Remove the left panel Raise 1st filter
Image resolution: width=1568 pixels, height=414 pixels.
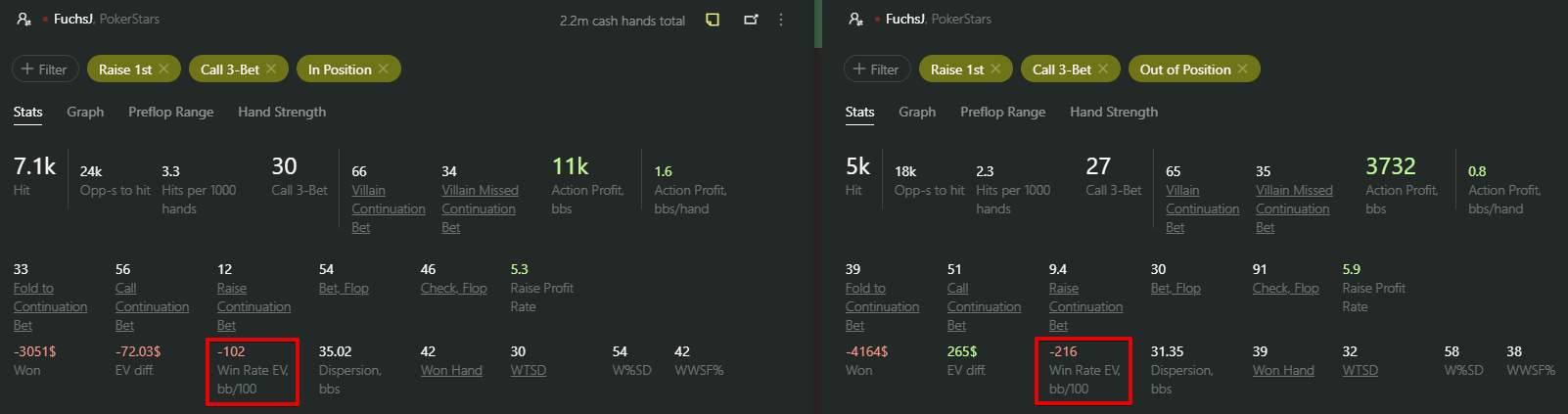(164, 69)
